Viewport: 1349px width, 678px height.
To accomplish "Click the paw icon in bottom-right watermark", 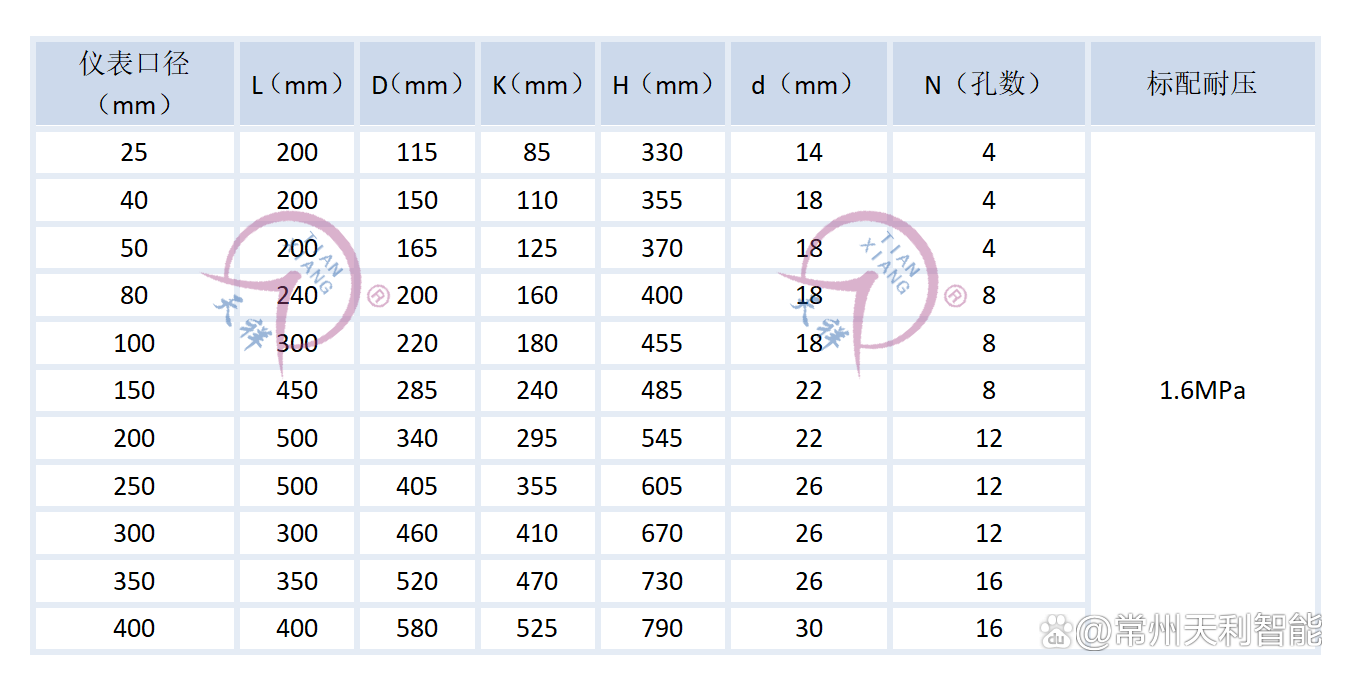I will (x=1056, y=631).
